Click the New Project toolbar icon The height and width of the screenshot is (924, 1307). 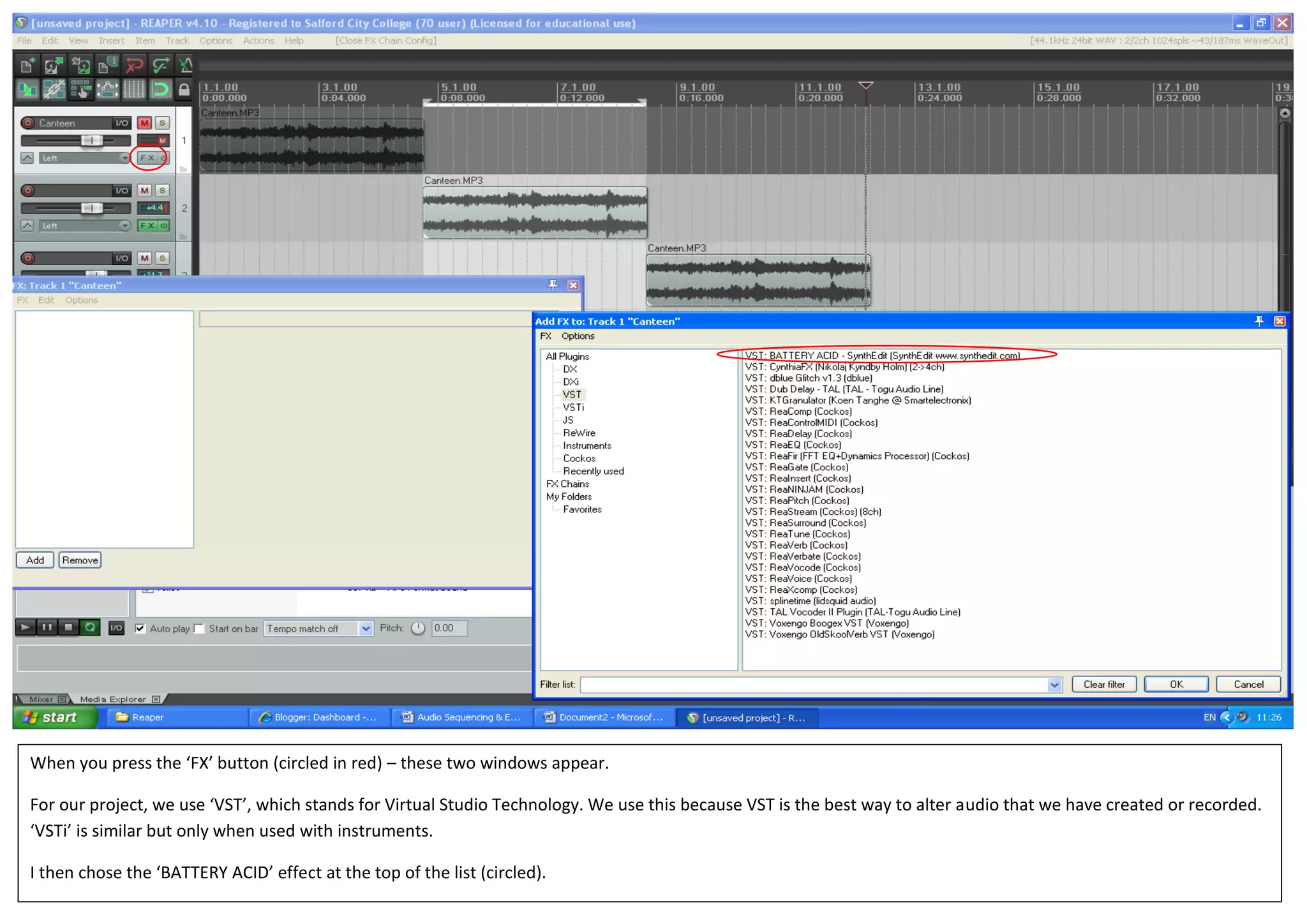coord(27,64)
